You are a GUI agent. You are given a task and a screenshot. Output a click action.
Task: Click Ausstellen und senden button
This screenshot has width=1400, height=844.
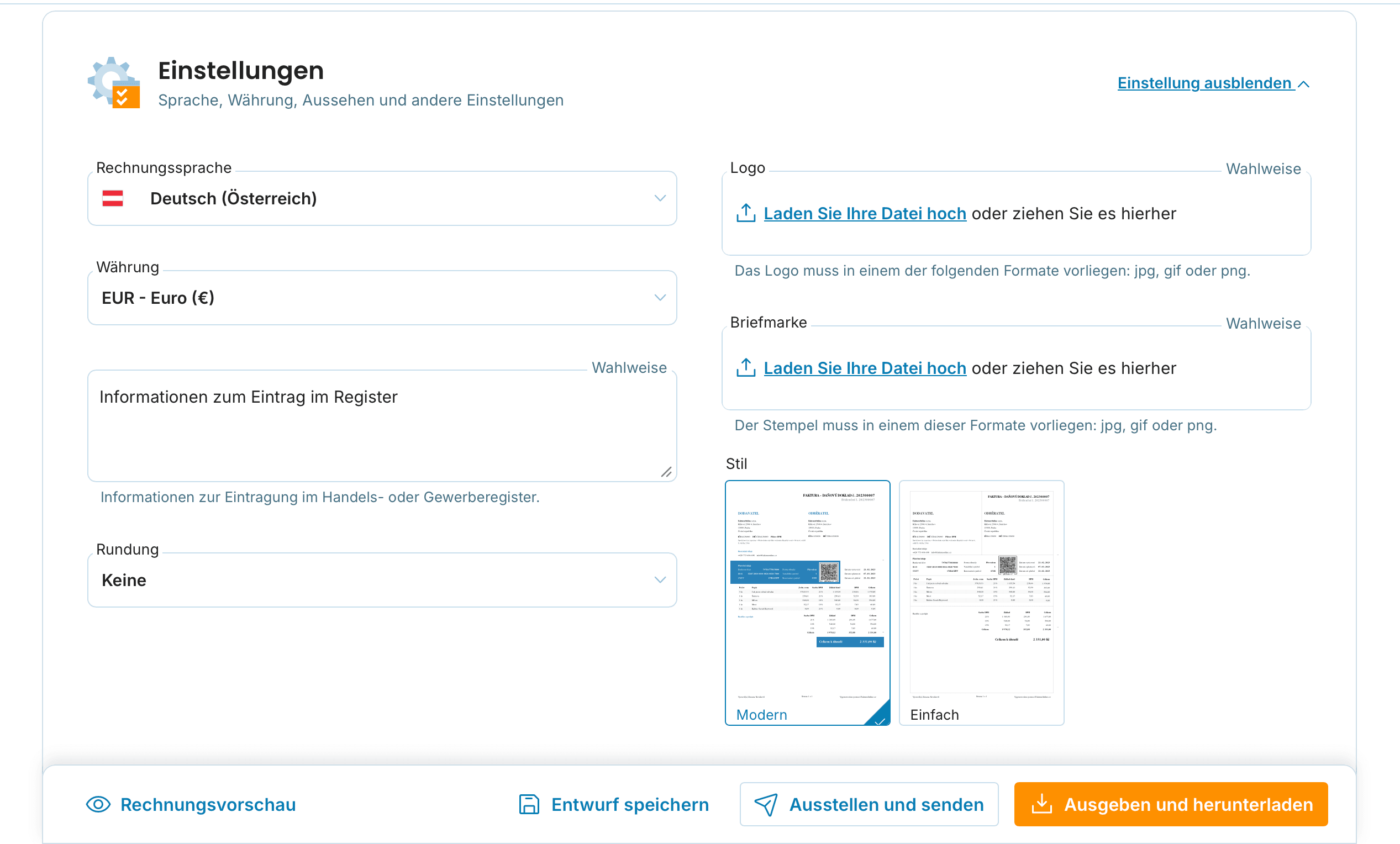pos(869,804)
